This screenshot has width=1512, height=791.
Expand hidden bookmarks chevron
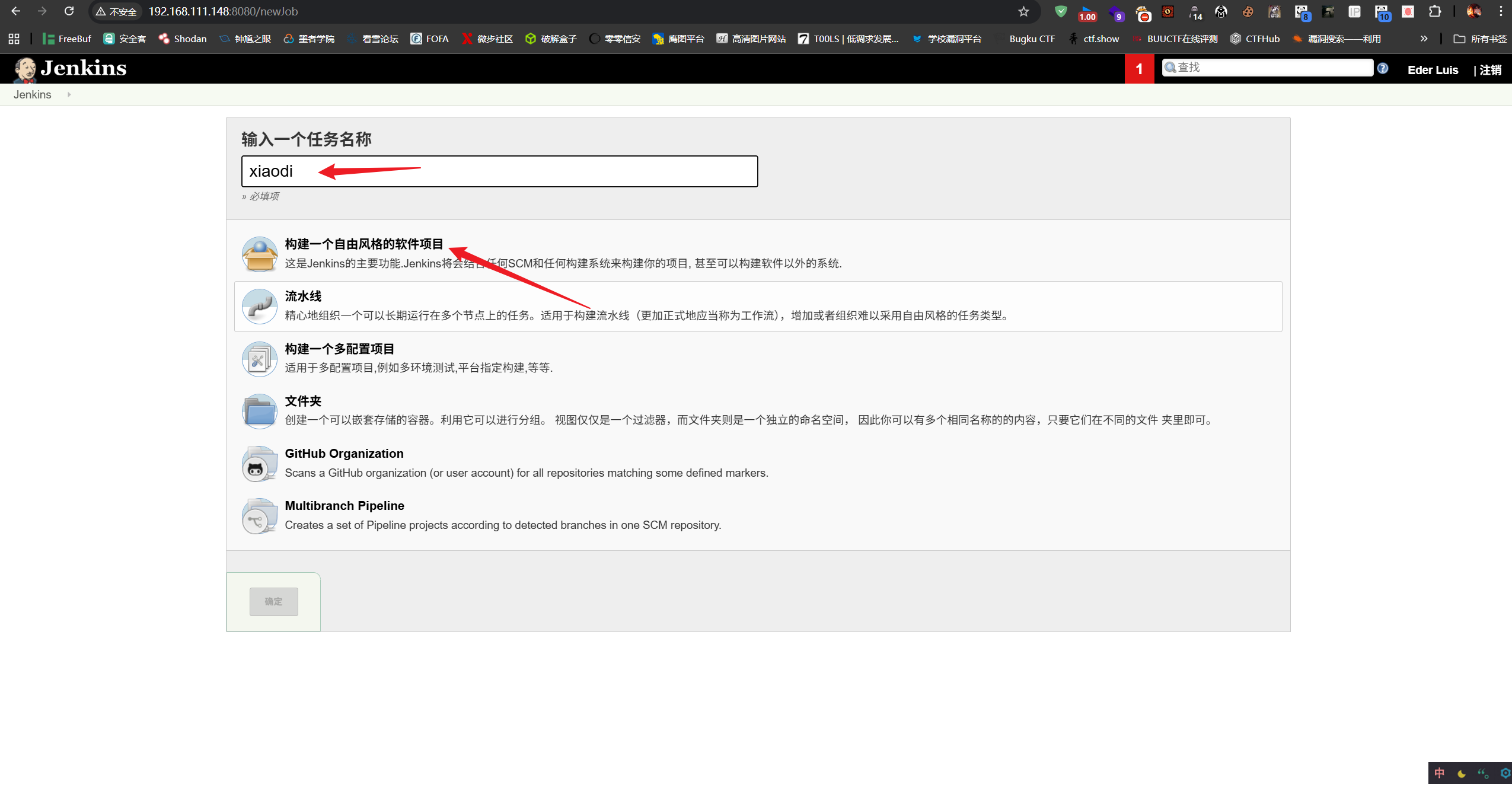1424,39
